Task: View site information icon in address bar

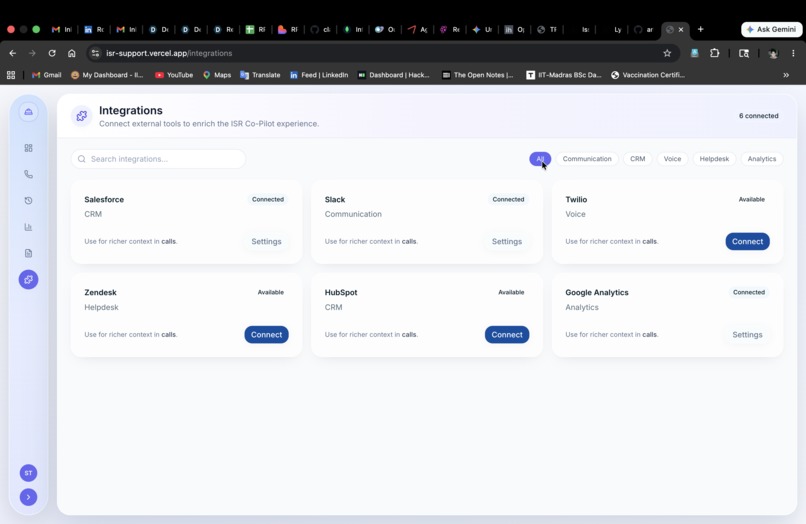Action: point(95,53)
